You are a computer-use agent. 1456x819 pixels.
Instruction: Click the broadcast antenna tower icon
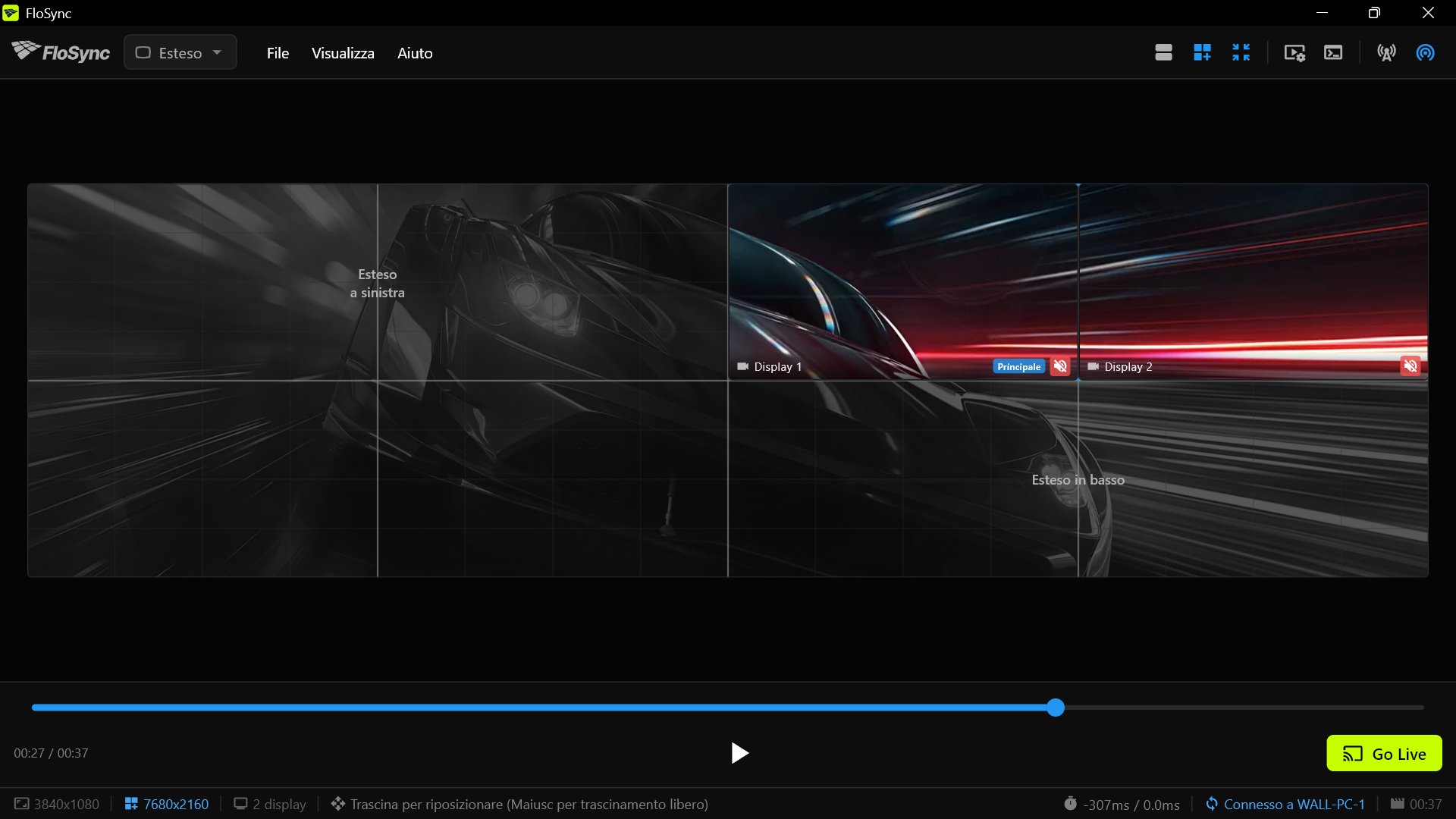[1386, 52]
